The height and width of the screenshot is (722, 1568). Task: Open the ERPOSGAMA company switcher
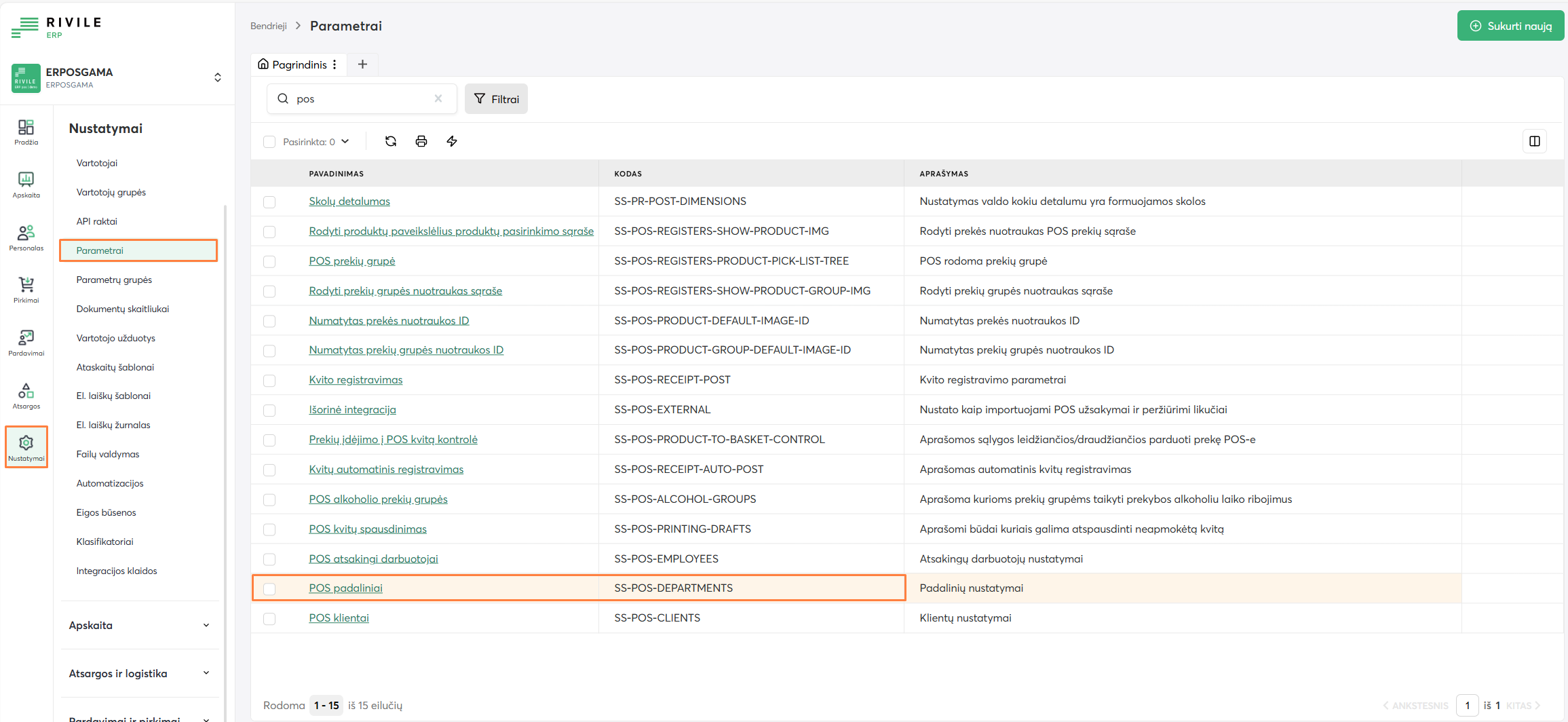point(217,77)
